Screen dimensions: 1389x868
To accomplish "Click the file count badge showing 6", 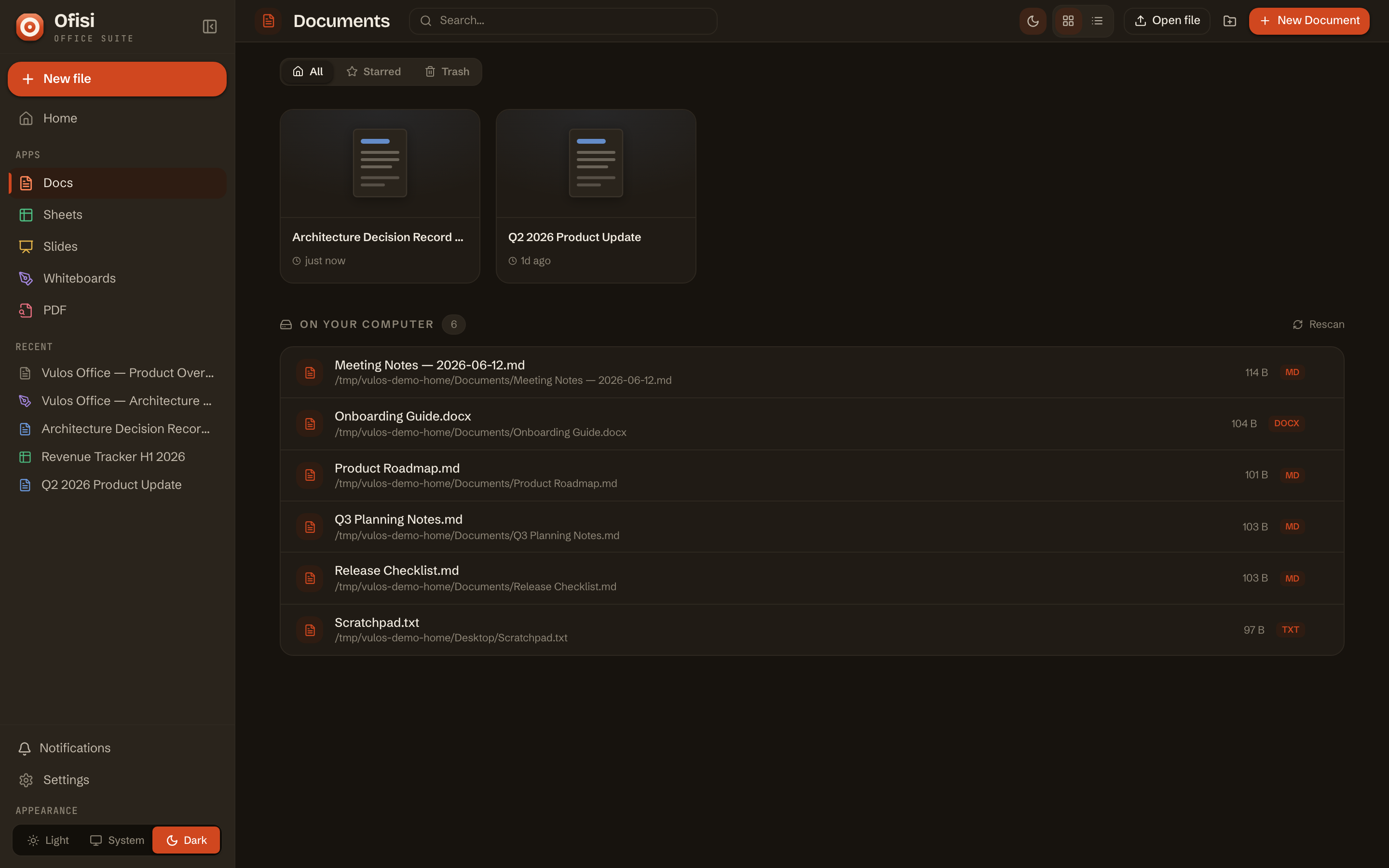I will [x=453, y=325].
